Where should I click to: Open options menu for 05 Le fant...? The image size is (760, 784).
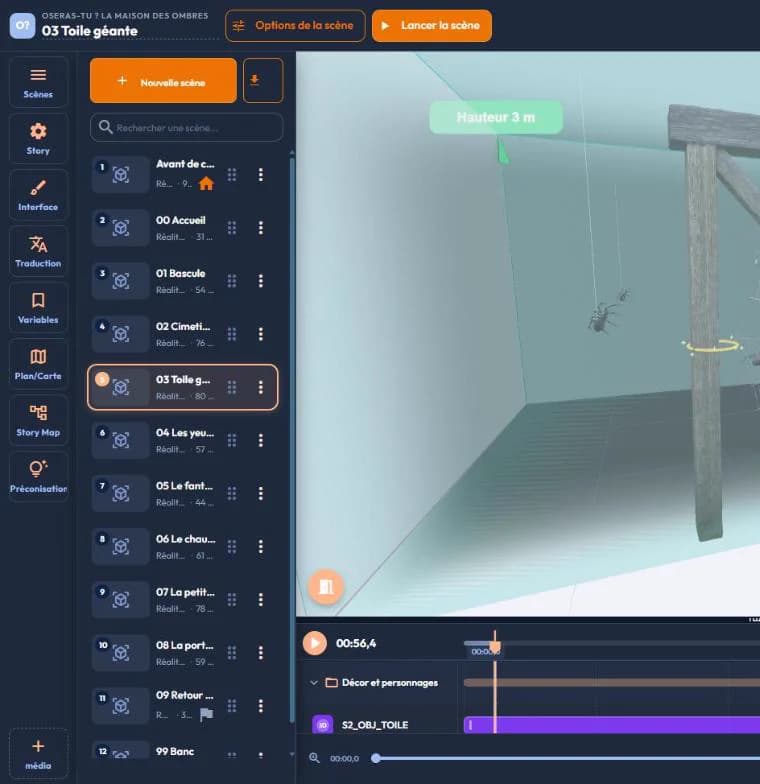tap(260, 494)
